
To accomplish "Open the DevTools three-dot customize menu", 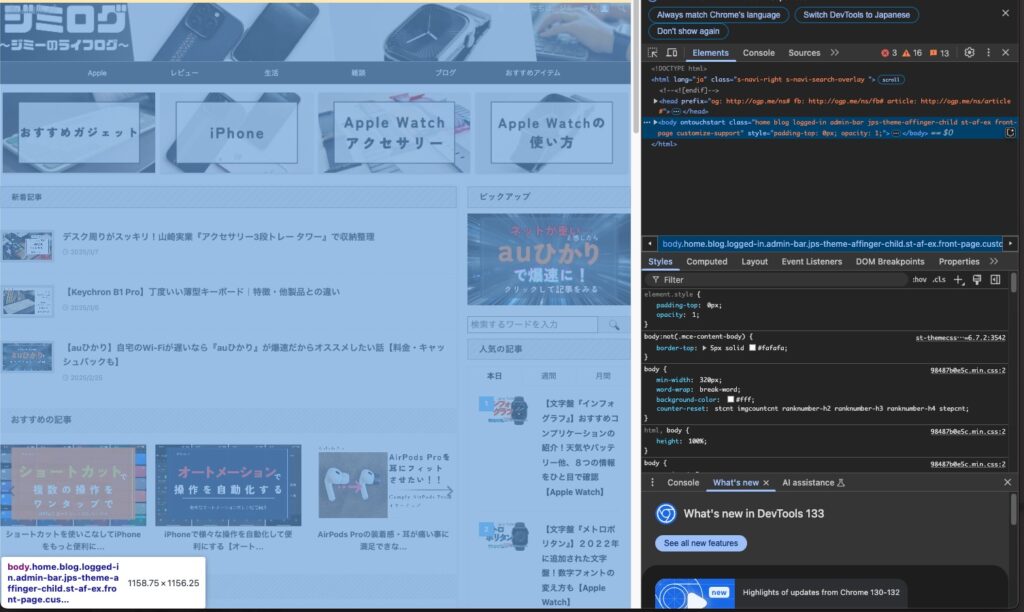I will pyautogui.click(x=988, y=53).
